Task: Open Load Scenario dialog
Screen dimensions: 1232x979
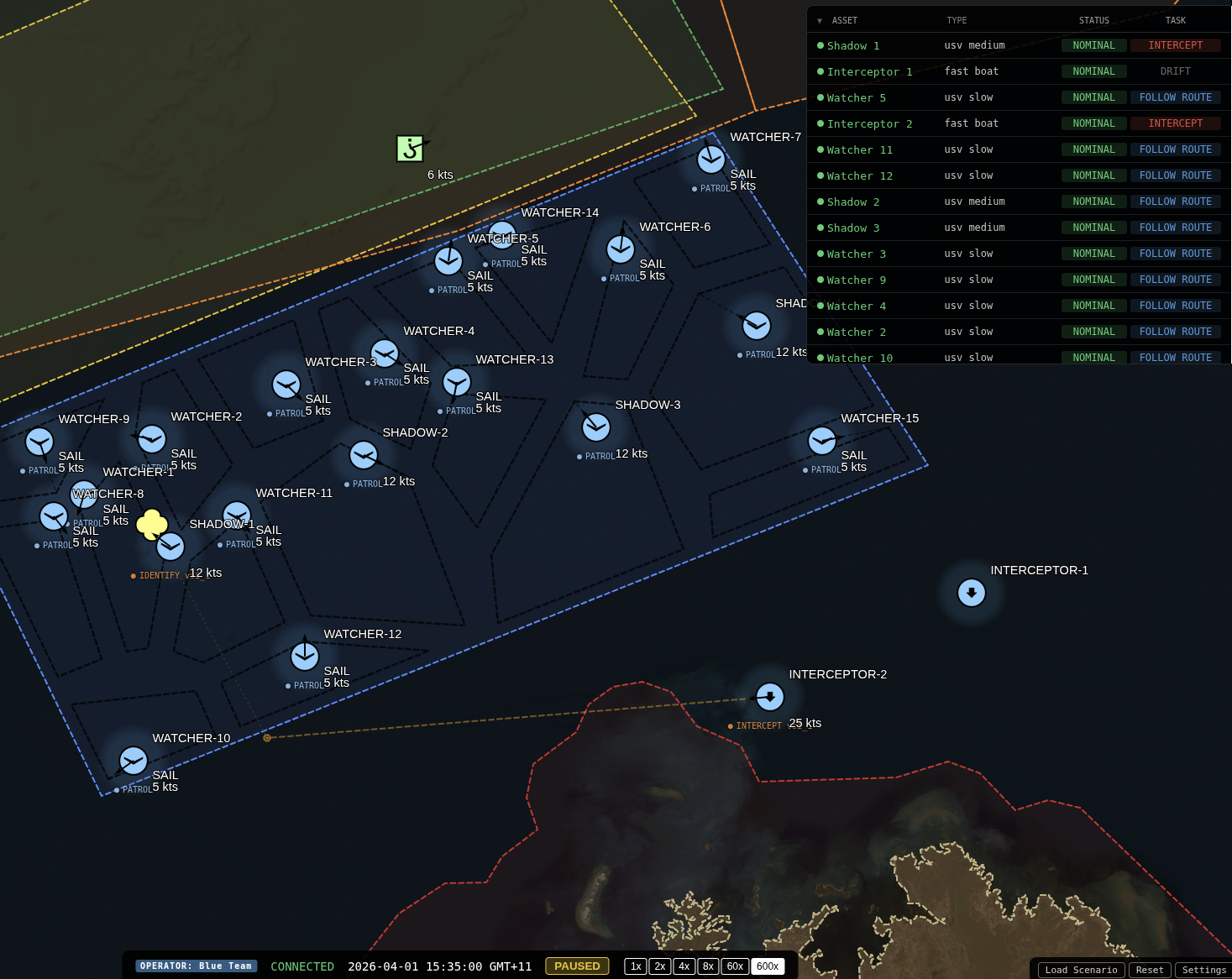Action: coord(1081,970)
